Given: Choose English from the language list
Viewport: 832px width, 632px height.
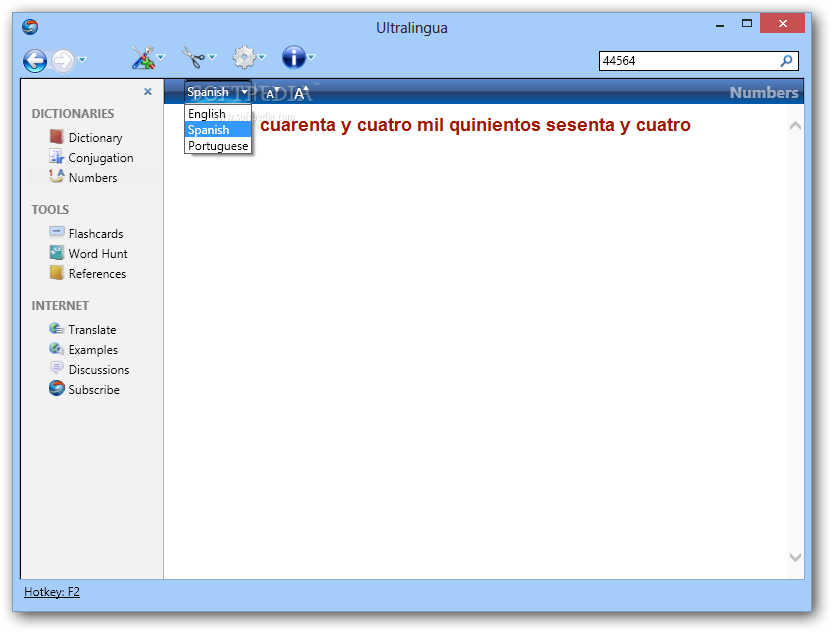Looking at the screenshot, I should pyautogui.click(x=218, y=114).
